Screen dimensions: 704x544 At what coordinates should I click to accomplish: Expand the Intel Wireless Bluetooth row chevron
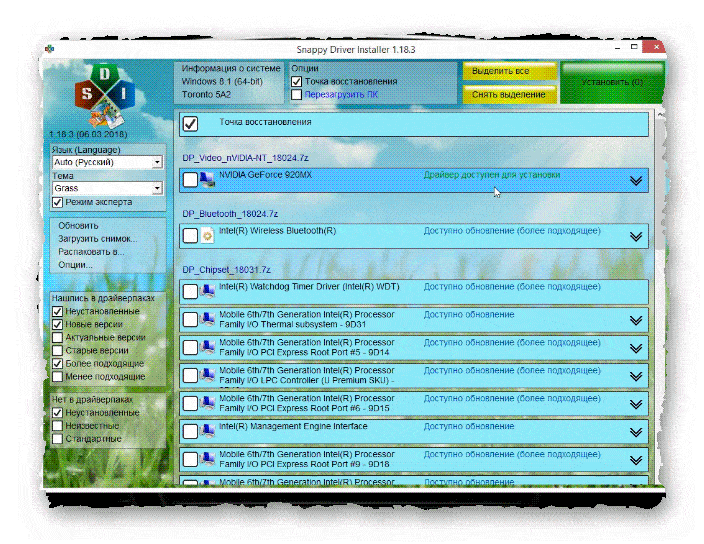[636, 237]
